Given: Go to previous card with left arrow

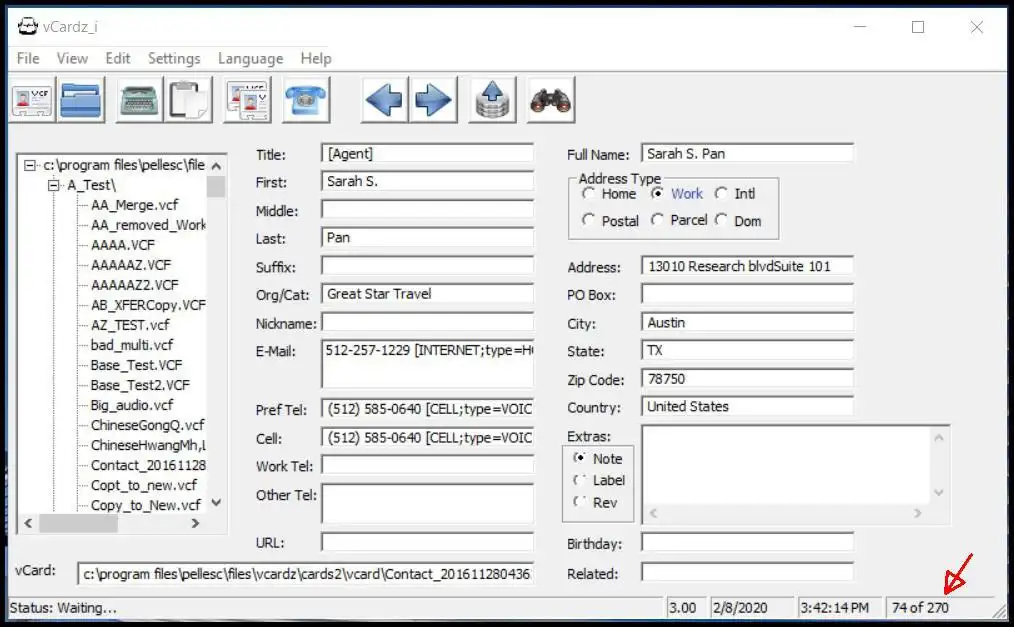Looking at the screenshot, I should click(x=384, y=101).
